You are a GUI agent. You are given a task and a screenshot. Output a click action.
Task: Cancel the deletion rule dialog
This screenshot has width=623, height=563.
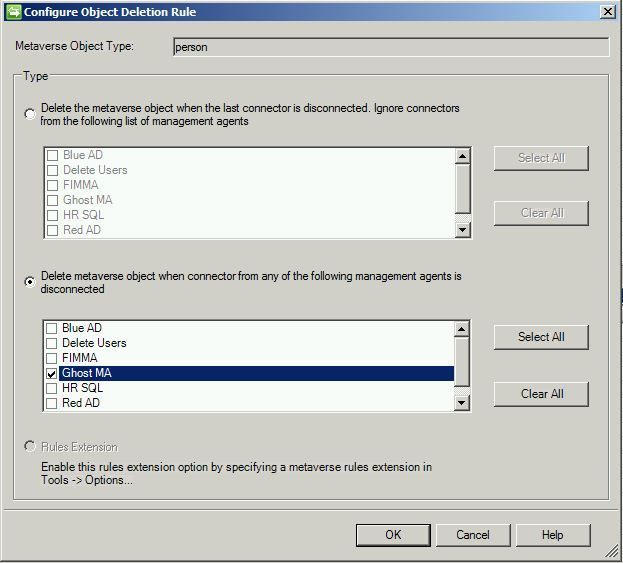click(x=473, y=535)
